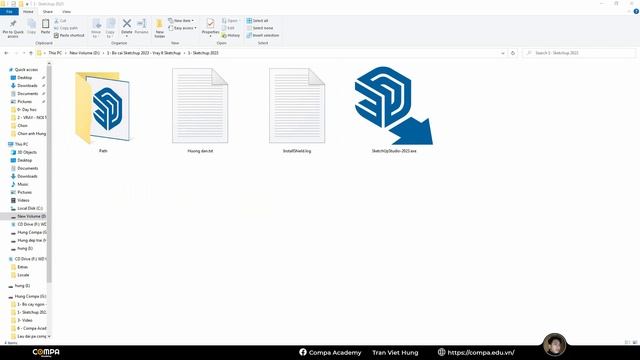Select the SketchUpStudio-2023.exe installer icon
640x360 pixels.
point(394,106)
